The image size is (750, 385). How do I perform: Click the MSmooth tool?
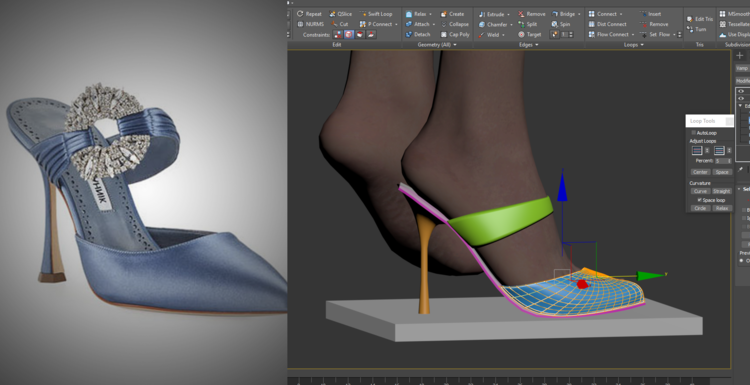pos(735,14)
